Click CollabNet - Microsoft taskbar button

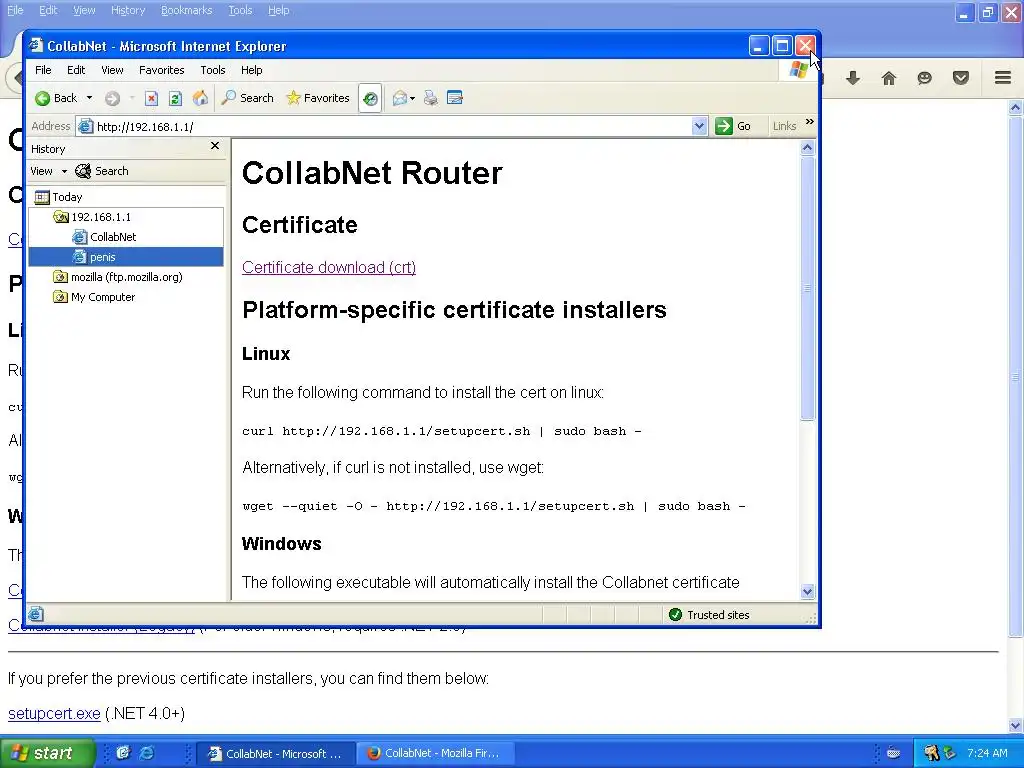(275, 753)
